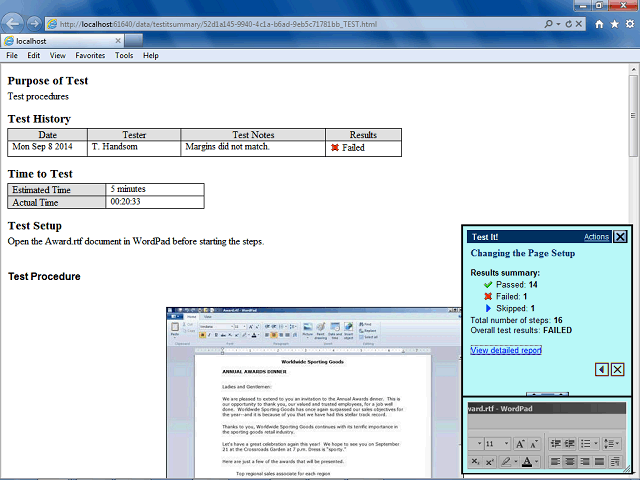Open the File menu
Screen dimensions: 640x480
point(12,56)
